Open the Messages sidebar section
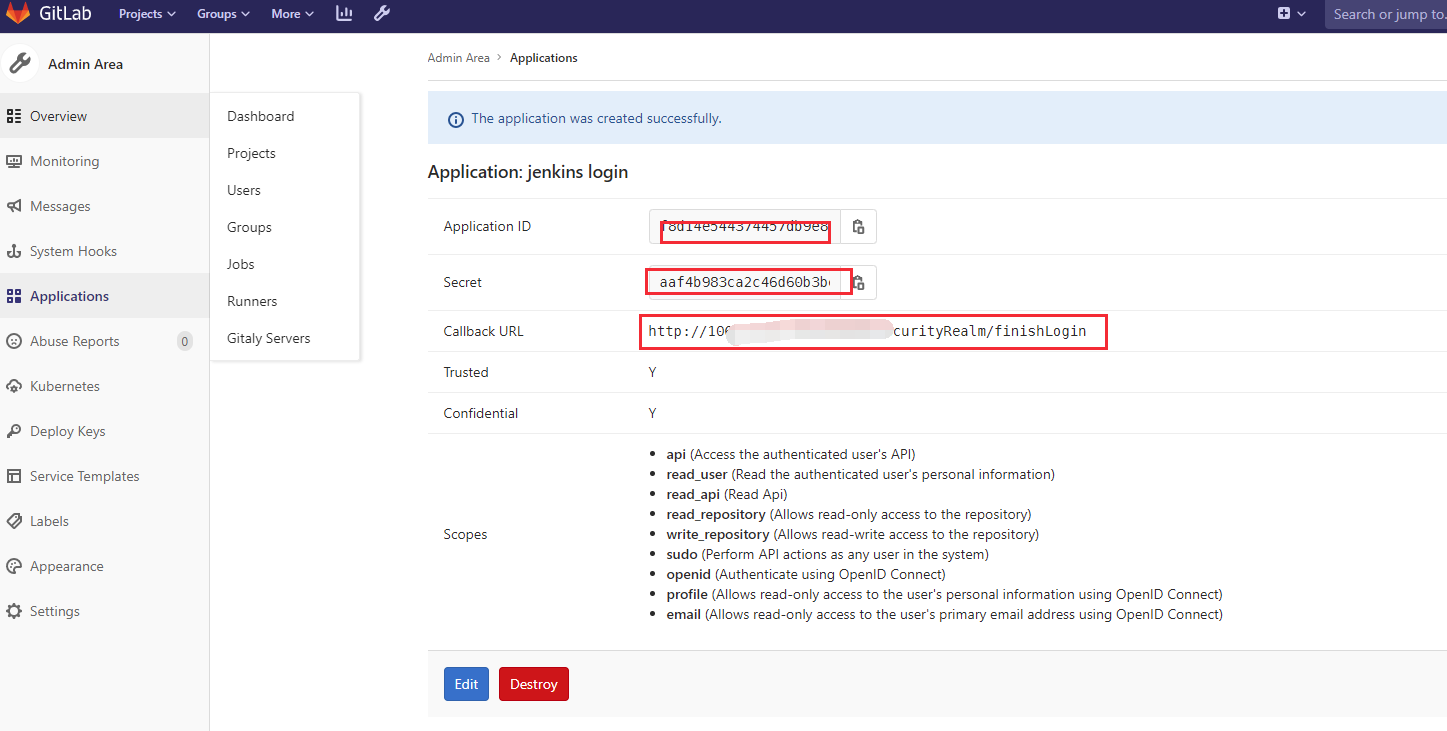This screenshot has width=1447, height=731. [104, 206]
